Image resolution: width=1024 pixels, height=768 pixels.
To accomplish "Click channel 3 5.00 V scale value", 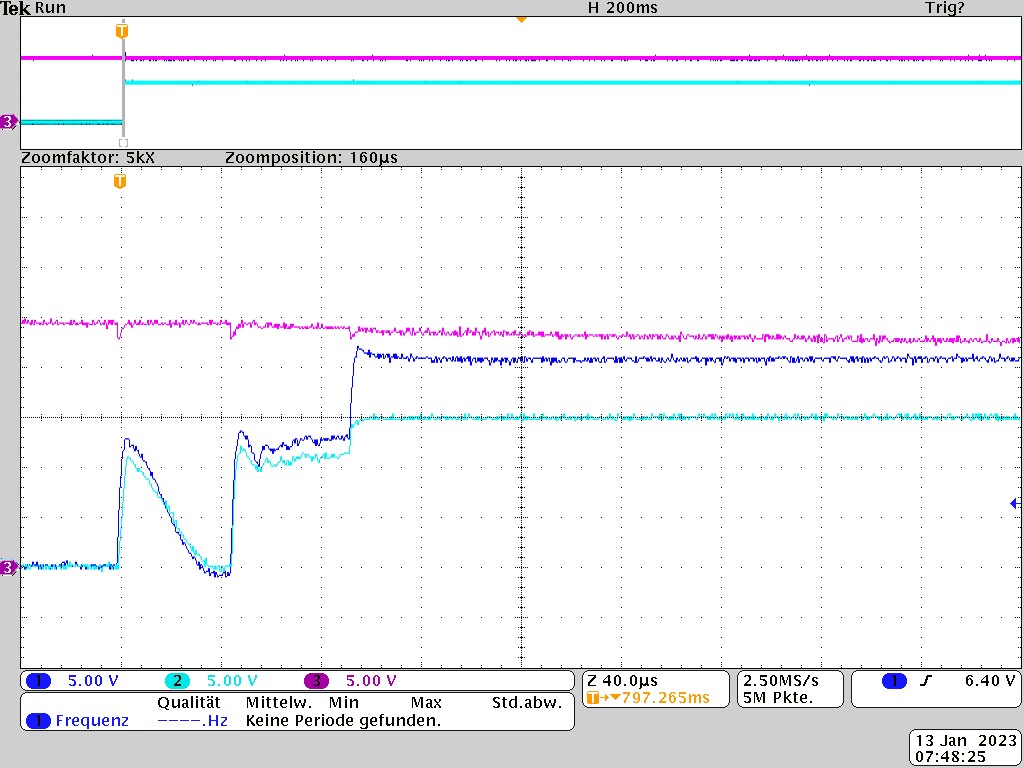I will 371,681.
